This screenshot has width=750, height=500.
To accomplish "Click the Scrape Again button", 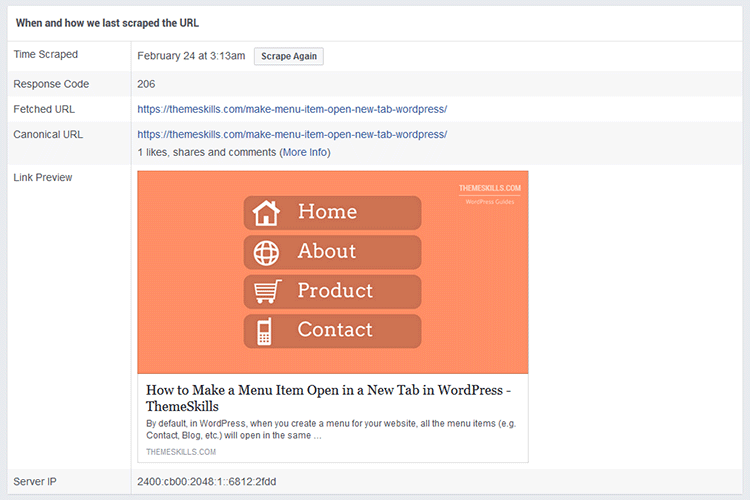I will click(x=288, y=56).
